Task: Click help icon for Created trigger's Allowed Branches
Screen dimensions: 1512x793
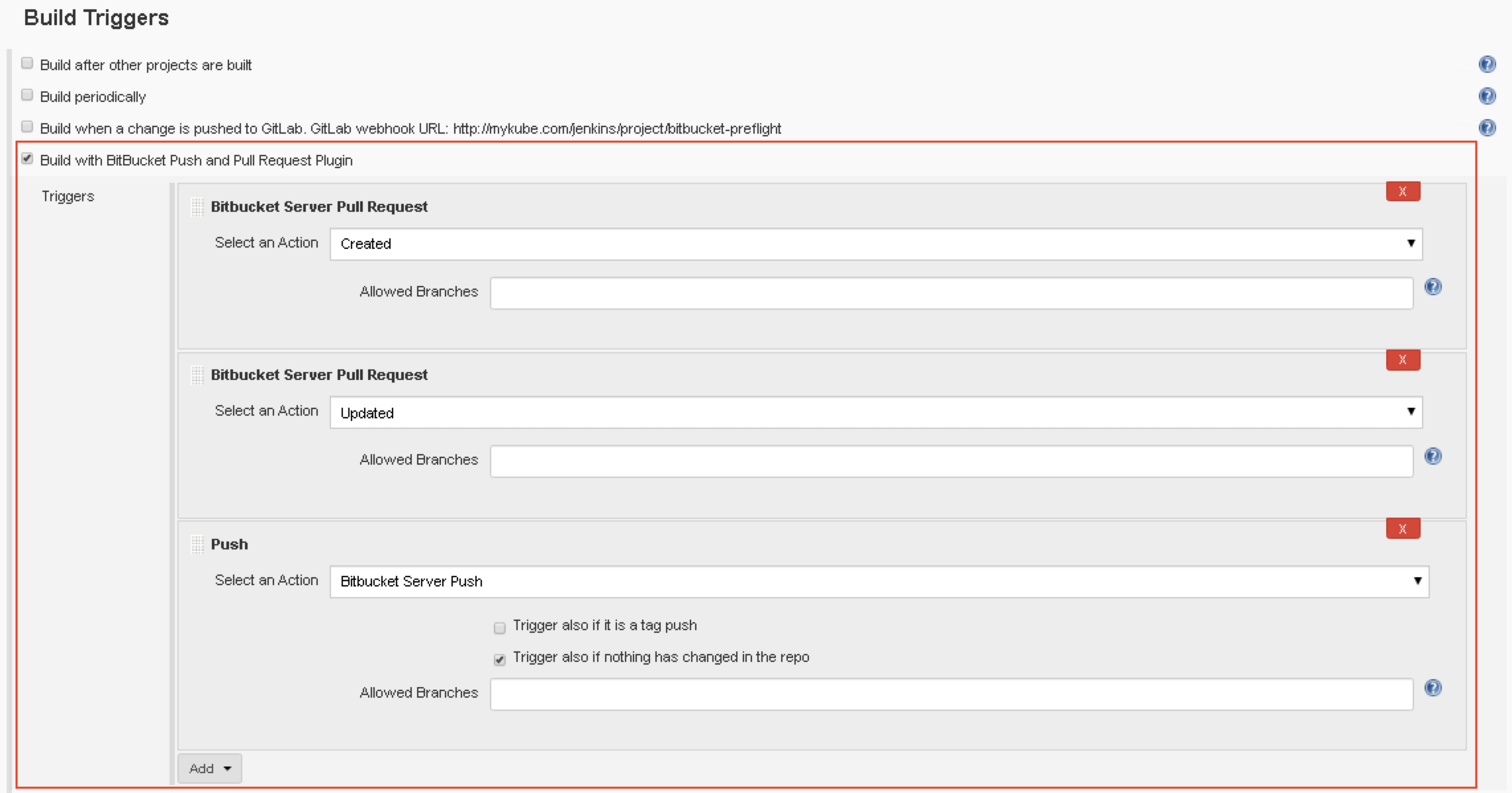Action: [x=1433, y=287]
